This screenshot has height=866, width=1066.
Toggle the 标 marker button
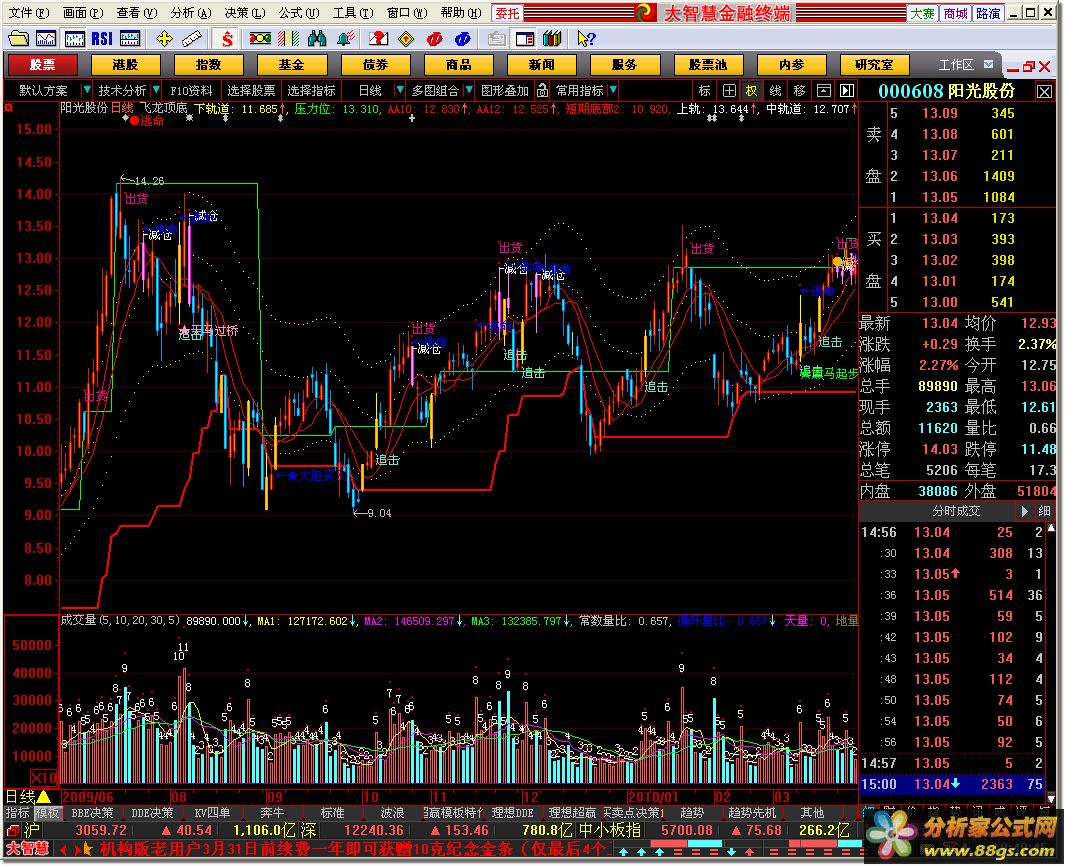click(704, 90)
